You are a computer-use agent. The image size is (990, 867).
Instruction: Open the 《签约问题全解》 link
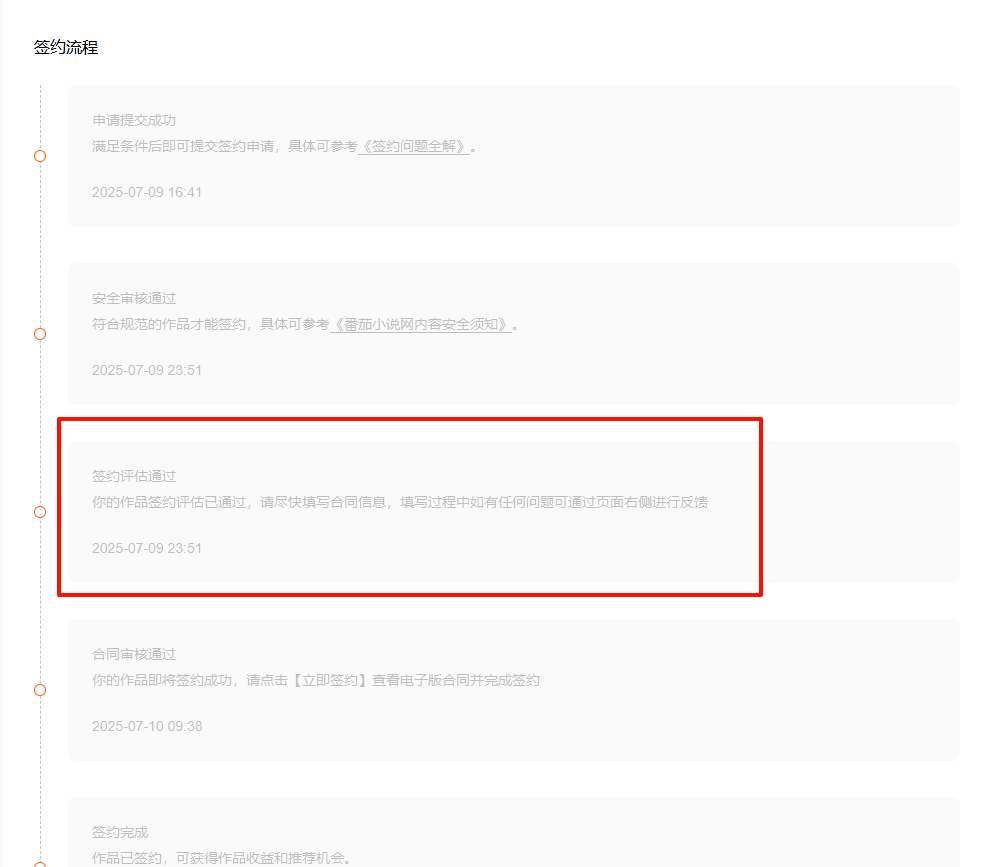[414, 146]
